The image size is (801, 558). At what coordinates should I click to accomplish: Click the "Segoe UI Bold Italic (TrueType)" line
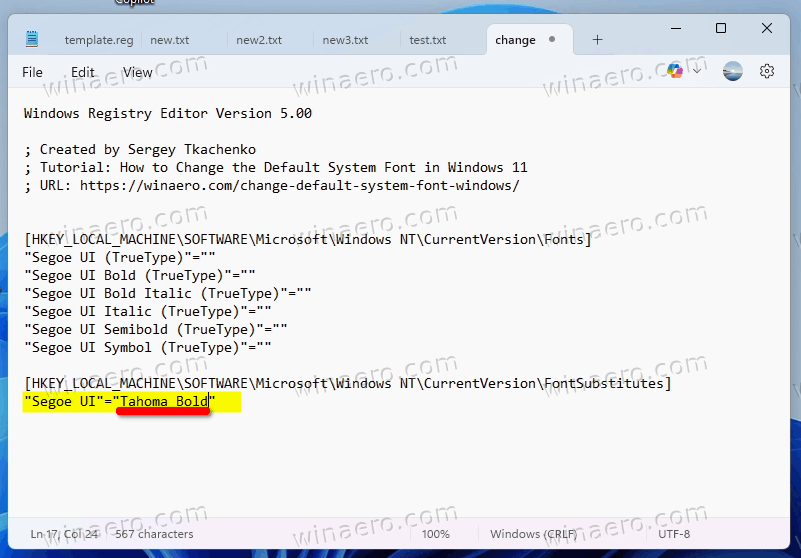[168, 293]
